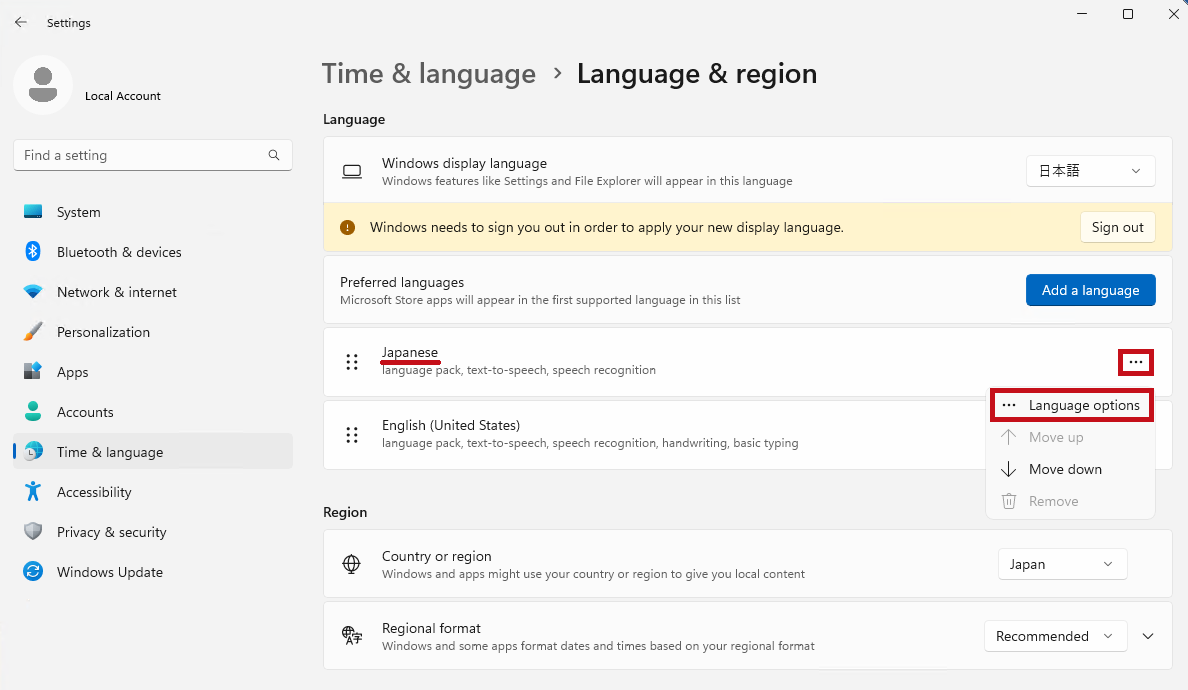Click the drag handle beside English (United States)
Screen dimensions: 1188x690
(x=352, y=435)
